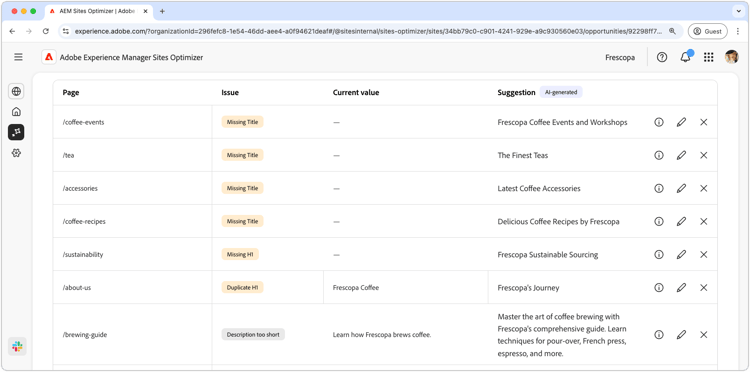Open the browser three-dot menu
750x372 pixels.
click(739, 31)
